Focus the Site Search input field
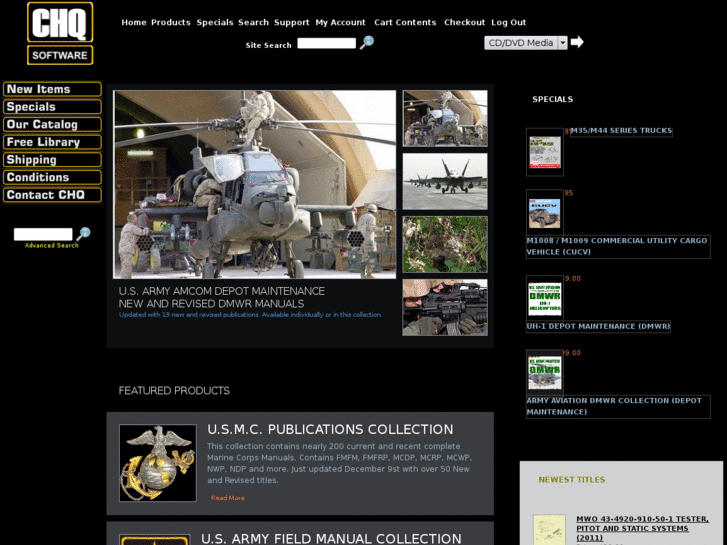727x545 pixels. click(x=326, y=43)
